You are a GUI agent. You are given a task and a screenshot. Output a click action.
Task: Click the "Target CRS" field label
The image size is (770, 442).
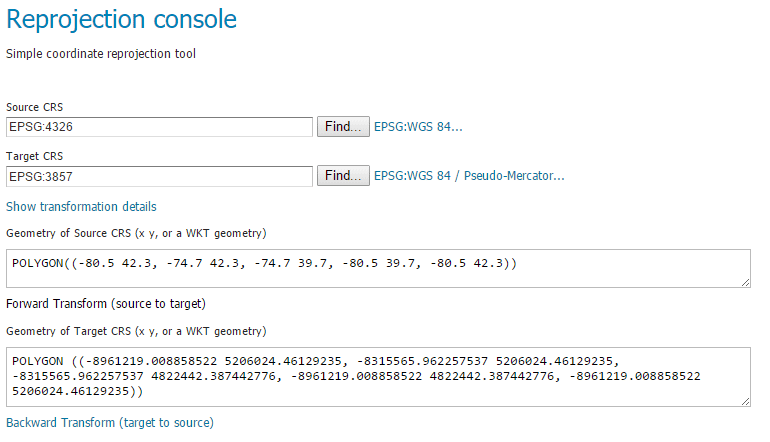(34, 156)
